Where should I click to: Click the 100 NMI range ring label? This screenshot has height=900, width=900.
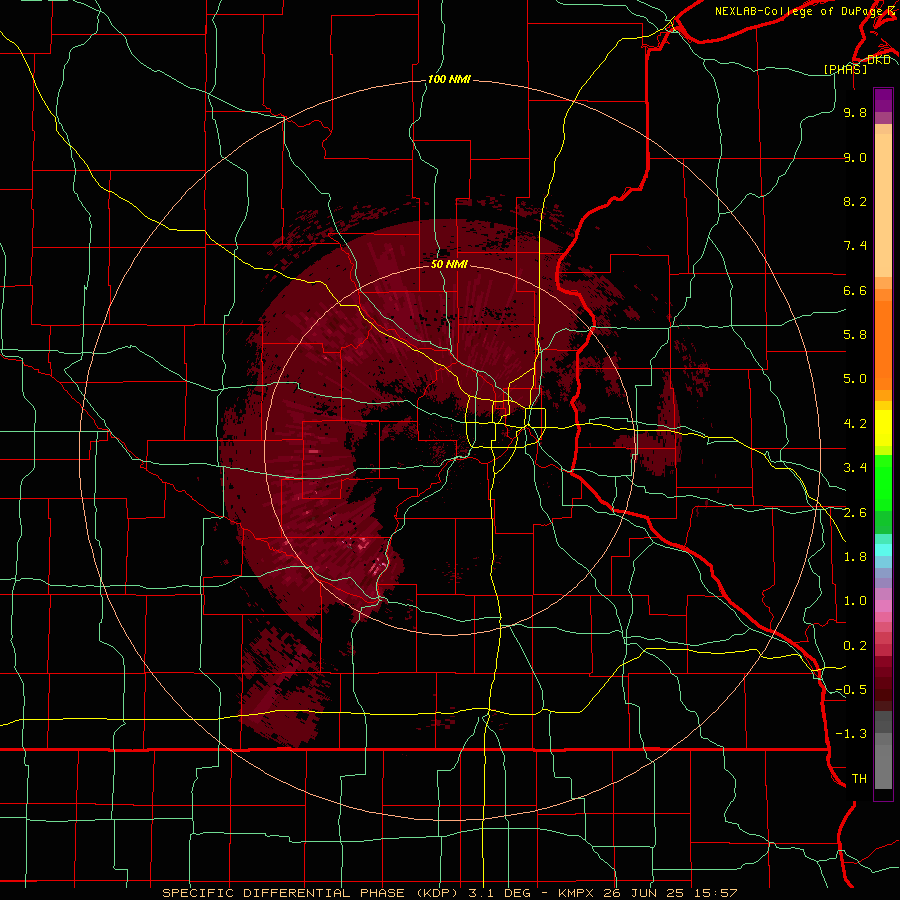tap(449, 79)
